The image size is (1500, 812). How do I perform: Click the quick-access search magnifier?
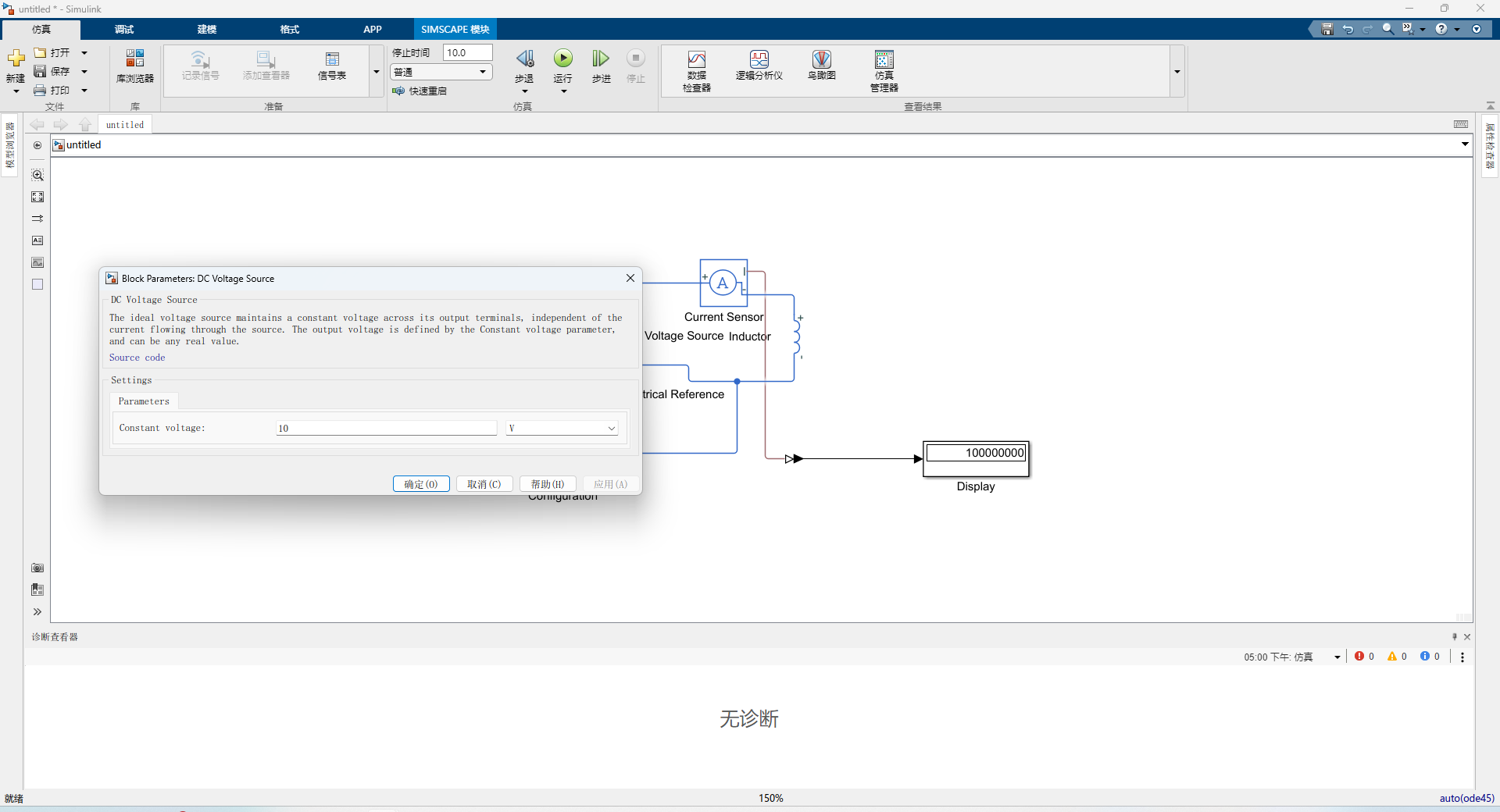1388,29
